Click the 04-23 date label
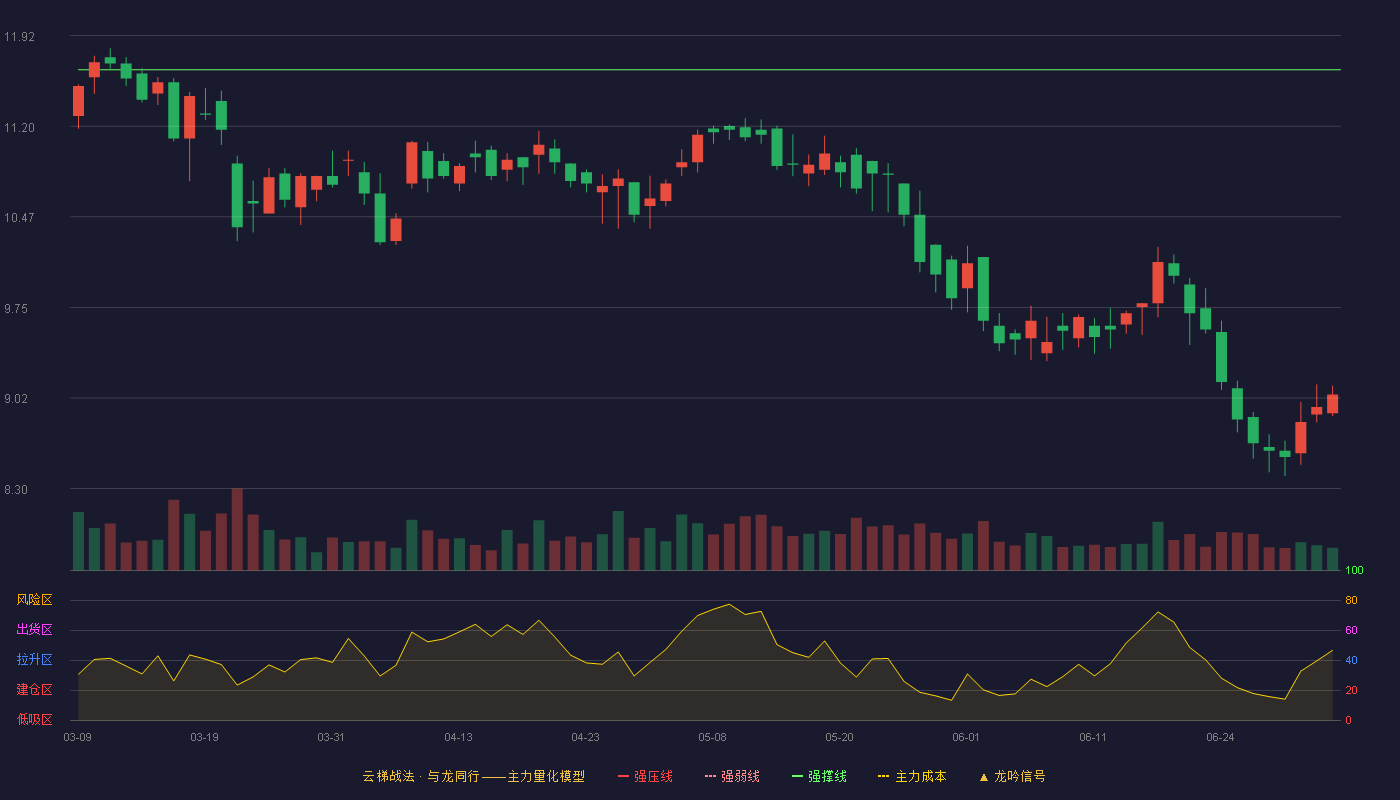Image resolution: width=1400 pixels, height=800 pixels. [x=585, y=737]
